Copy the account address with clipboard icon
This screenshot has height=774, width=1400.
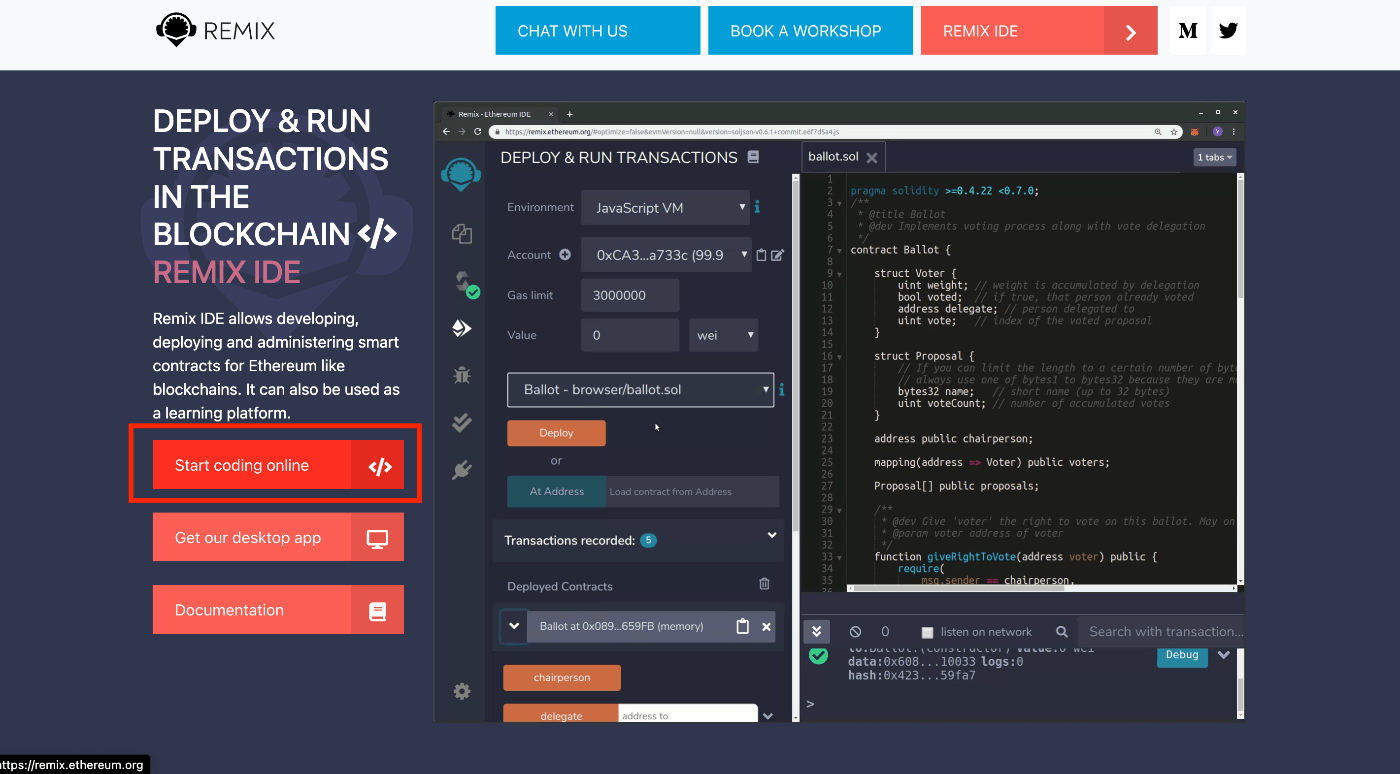[x=761, y=255]
